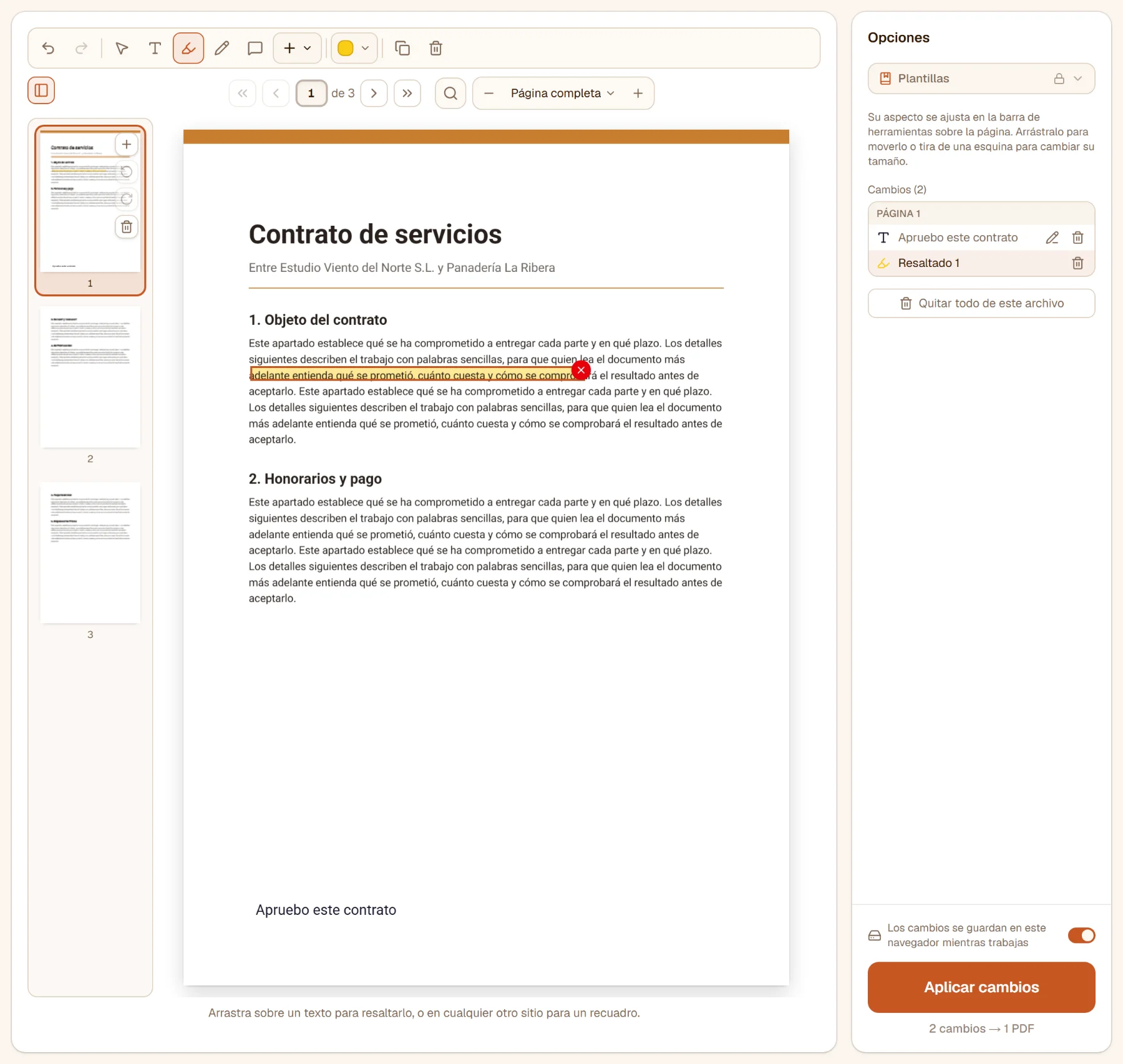The width and height of the screenshot is (1123, 1064).
Task: Delete selection using the toolbar trash icon
Action: pos(435,48)
